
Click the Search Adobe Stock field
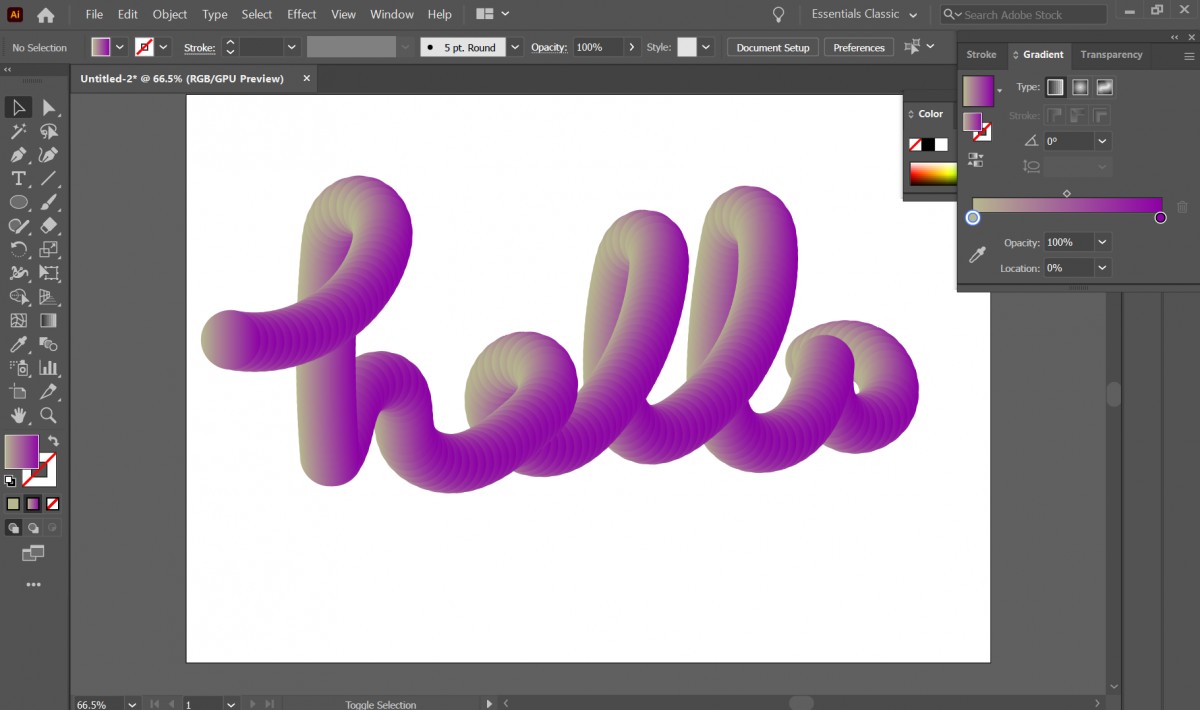(1022, 14)
